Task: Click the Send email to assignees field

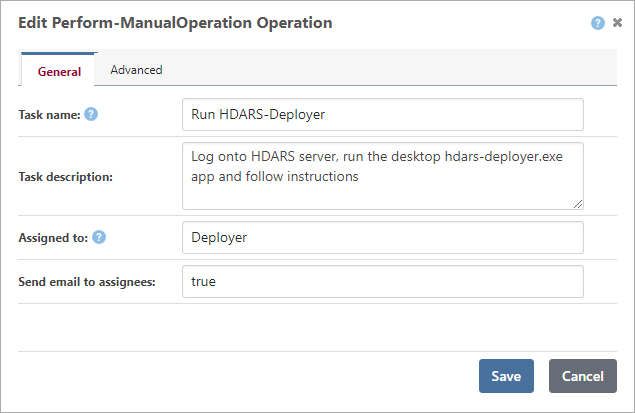Action: click(382, 282)
